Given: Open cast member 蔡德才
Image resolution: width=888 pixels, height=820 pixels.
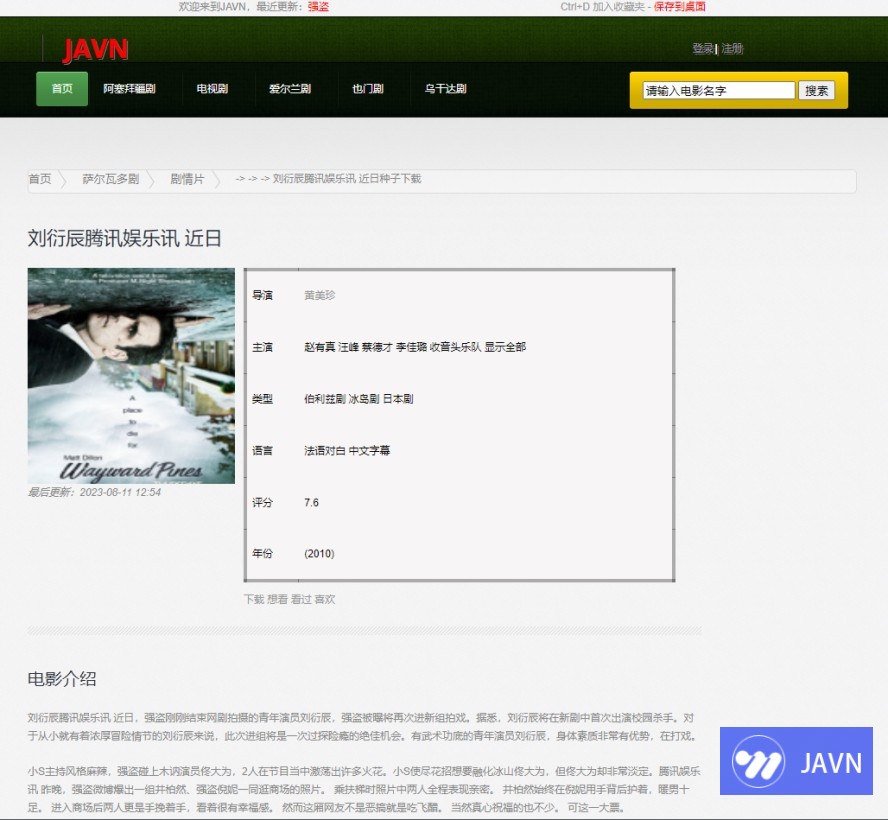Looking at the screenshot, I should point(377,347).
